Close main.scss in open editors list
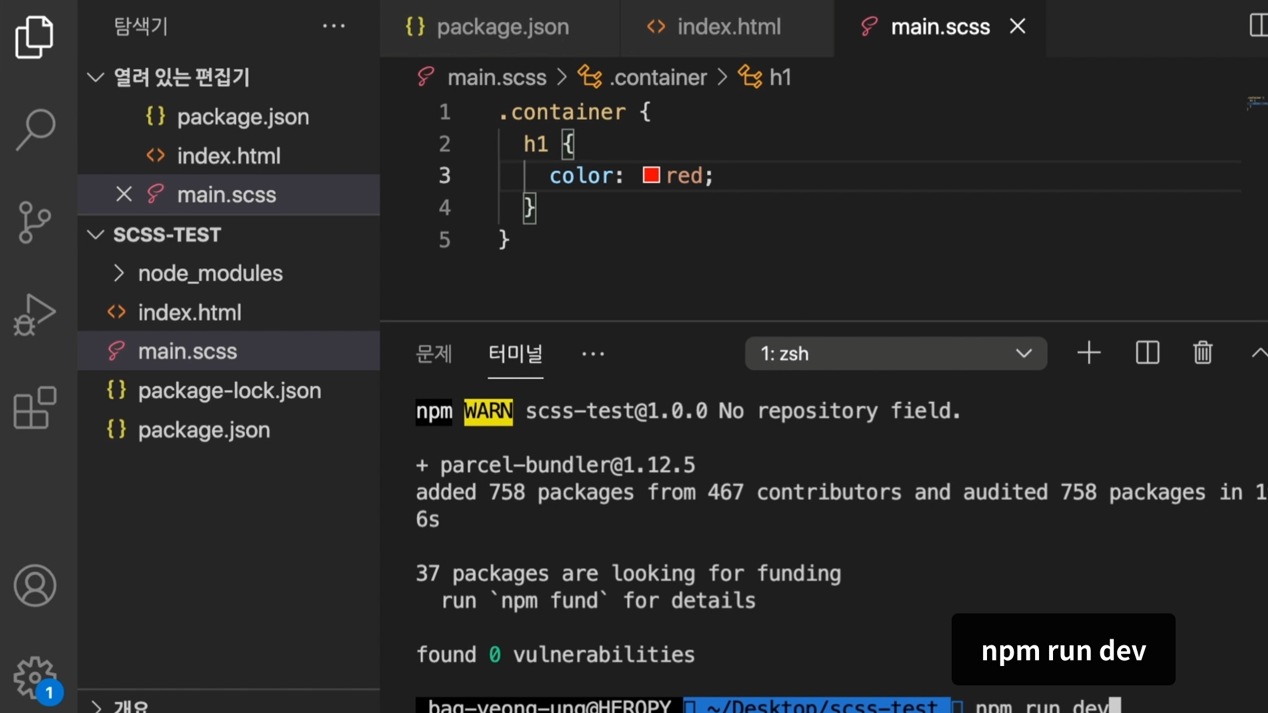The width and height of the screenshot is (1268, 713). (x=124, y=195)
